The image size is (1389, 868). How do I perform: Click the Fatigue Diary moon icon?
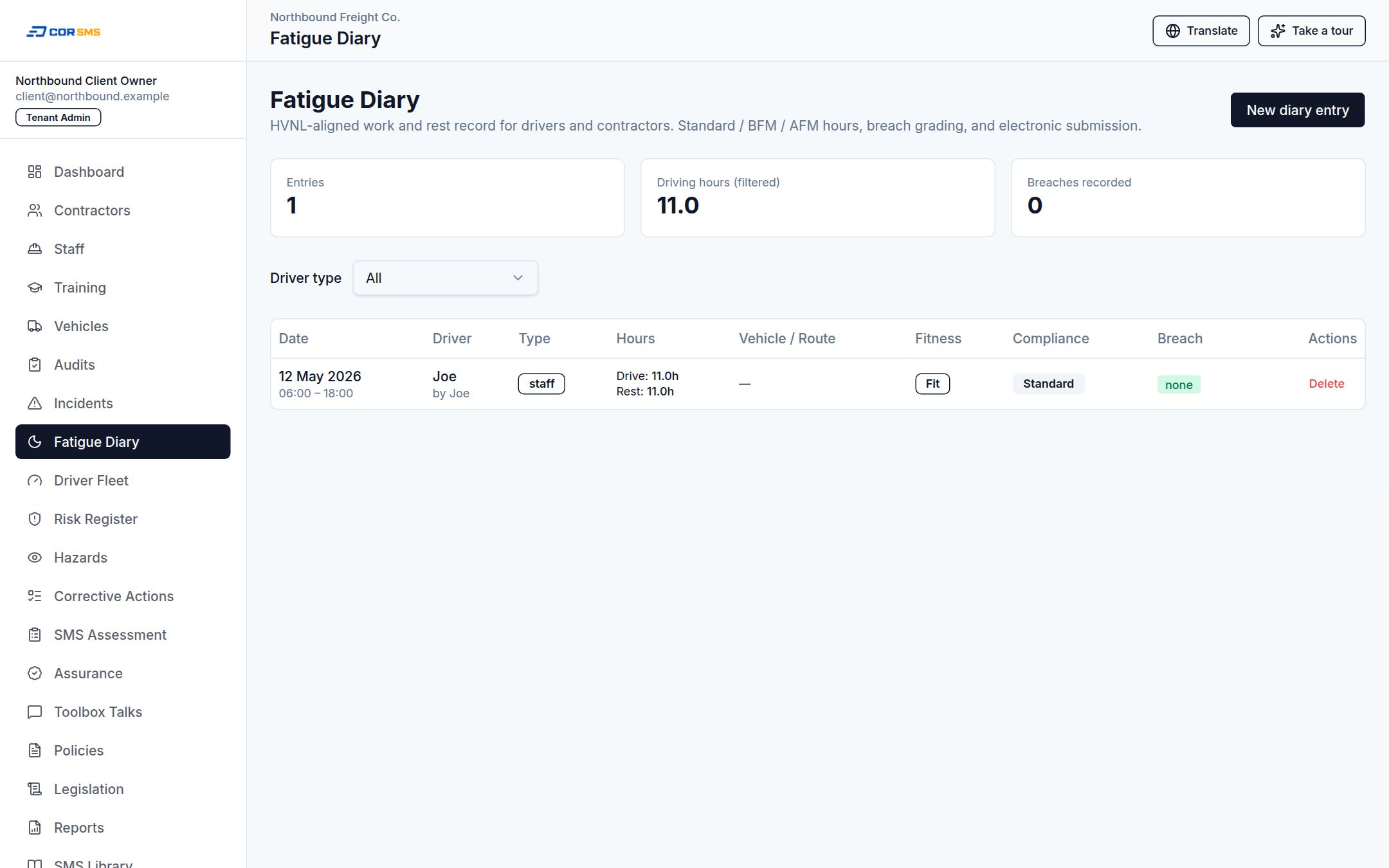click(35, 442)
